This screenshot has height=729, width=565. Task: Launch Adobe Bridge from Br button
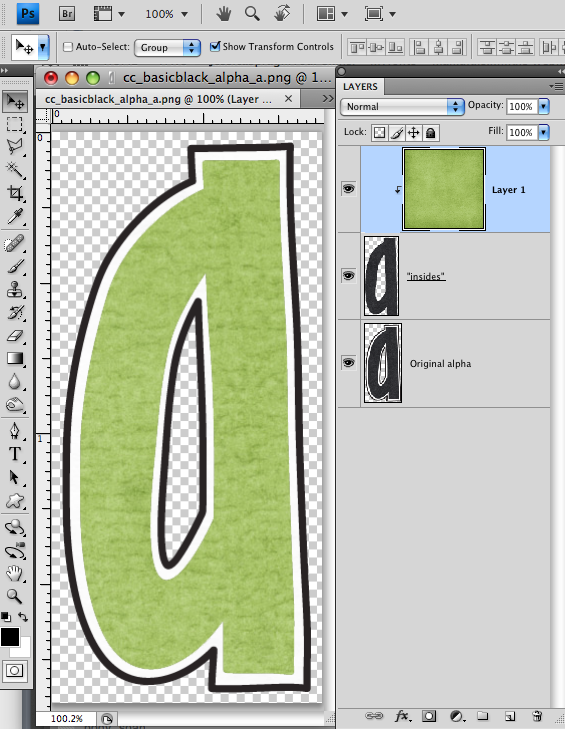tap(67, 14)
